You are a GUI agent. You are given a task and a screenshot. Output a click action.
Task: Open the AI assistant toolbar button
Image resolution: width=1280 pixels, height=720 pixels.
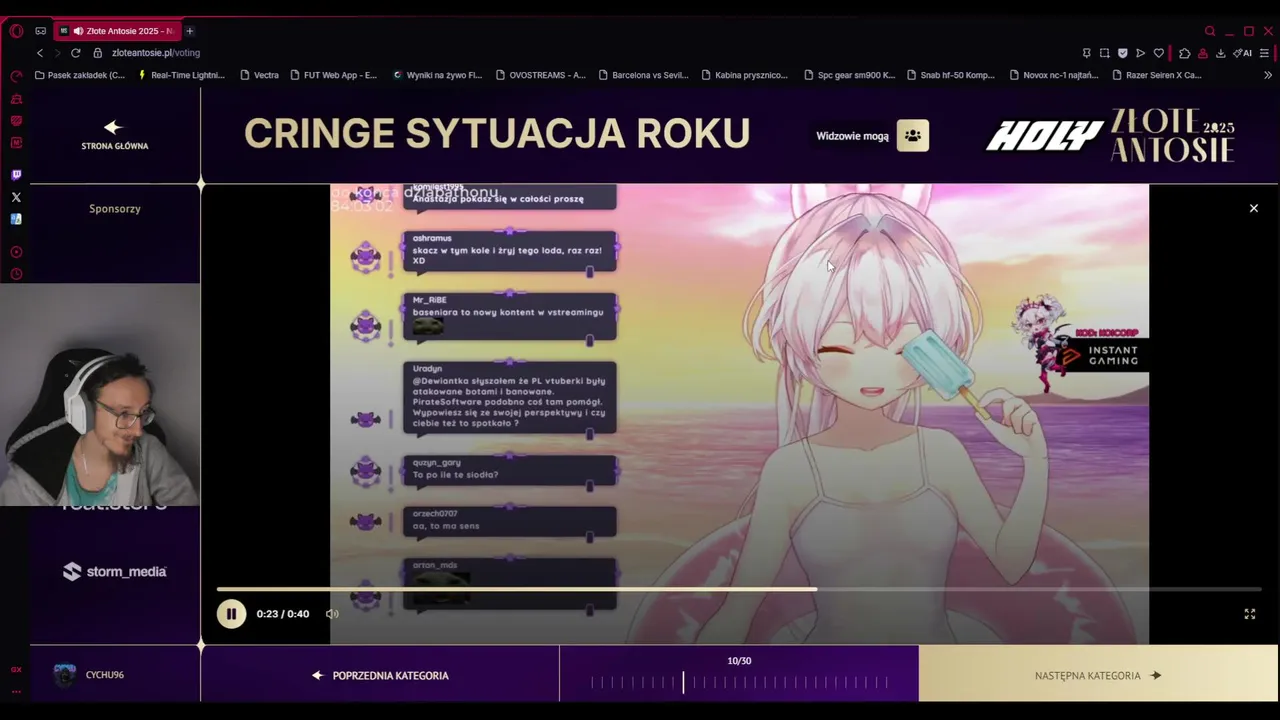tap(1242, 53)
